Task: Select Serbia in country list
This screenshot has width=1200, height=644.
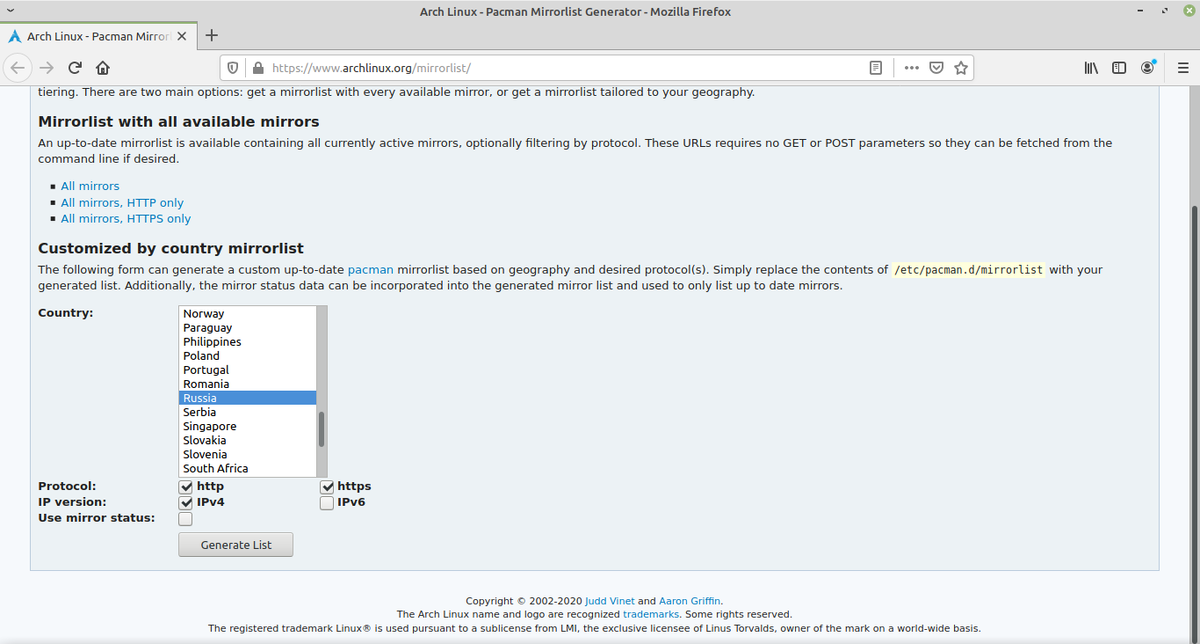Action: coord(247,412)
